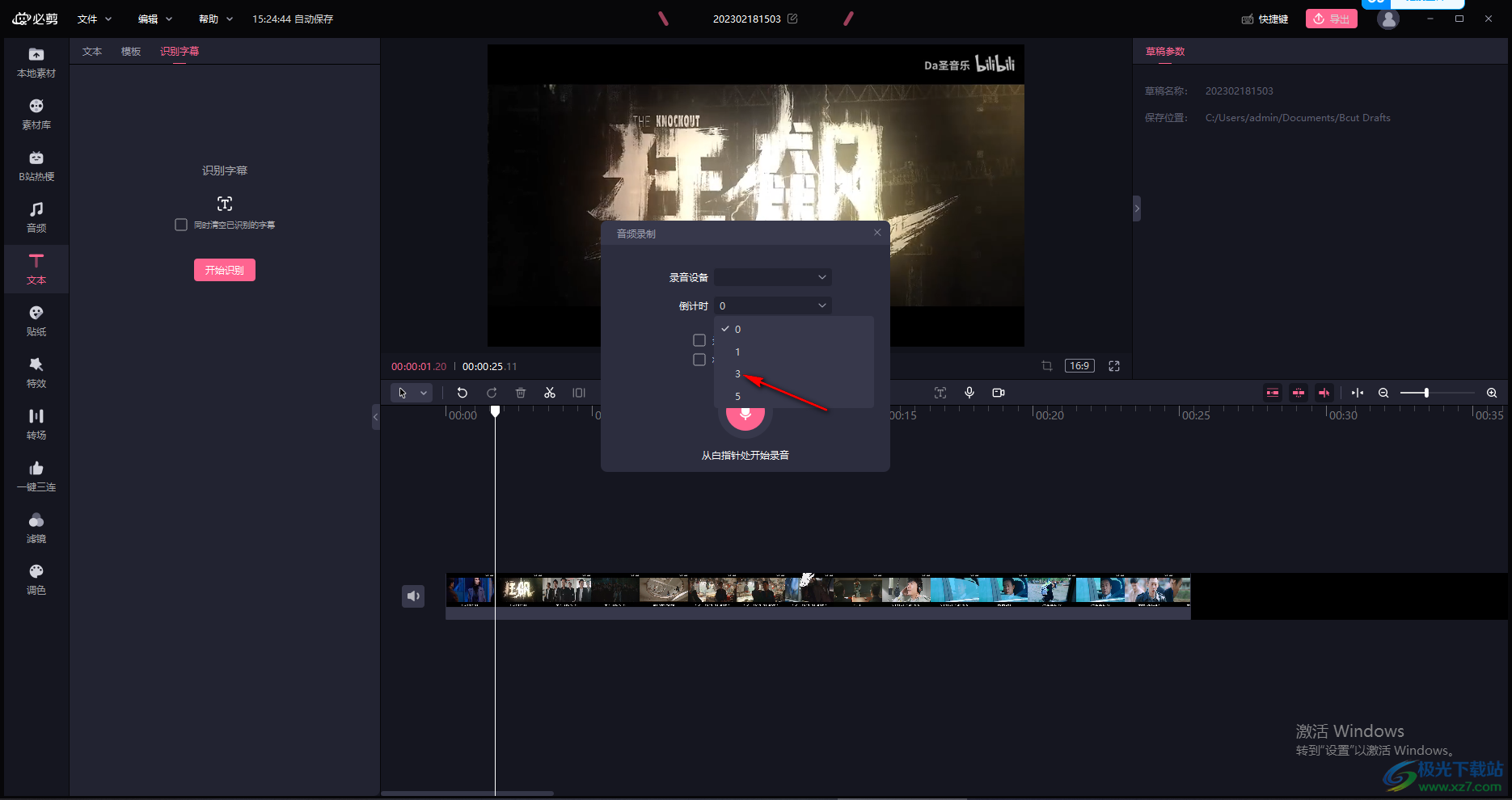Select countdown value 1
The height and width of the screenshot is (800, 1512).
[x=794, y=352]
